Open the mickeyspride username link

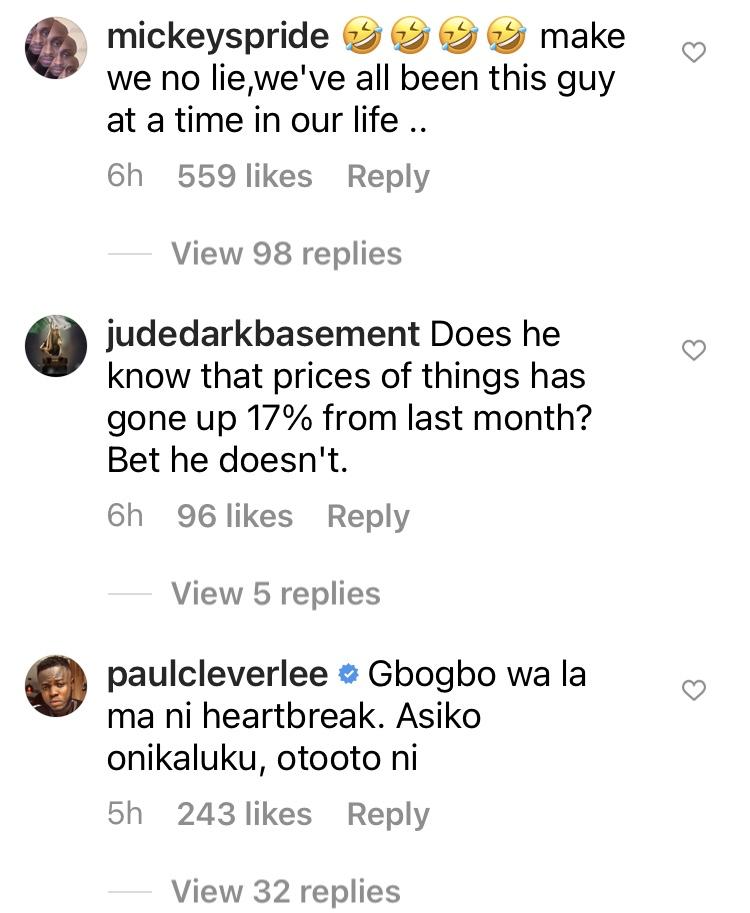[x=217, y=37]
